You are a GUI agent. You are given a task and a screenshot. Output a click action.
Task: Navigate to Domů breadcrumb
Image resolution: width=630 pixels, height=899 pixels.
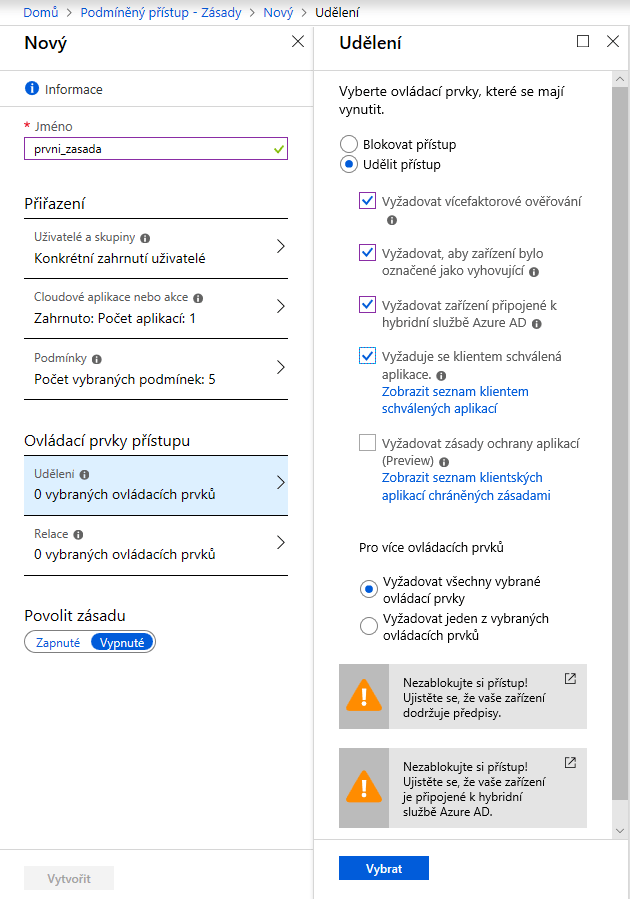pos(39,13)
